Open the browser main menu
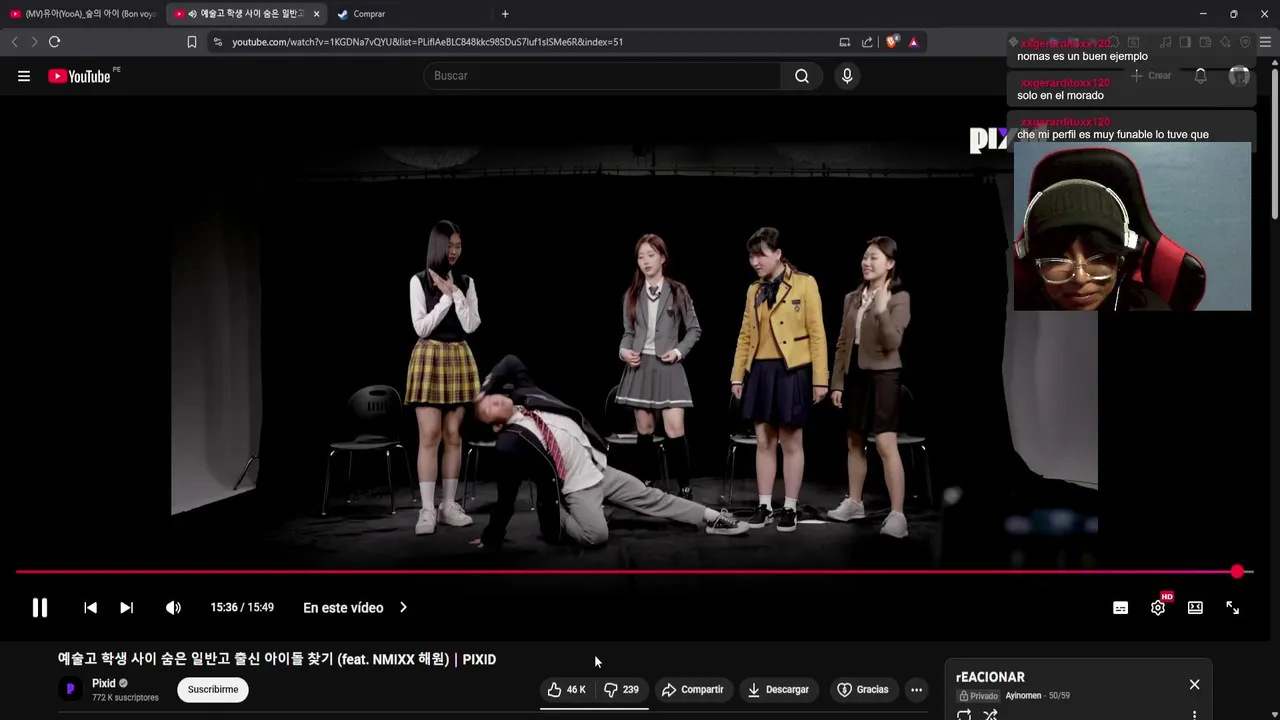The width and height of the screenshot is (1280, 720). tap(1265, 42)
